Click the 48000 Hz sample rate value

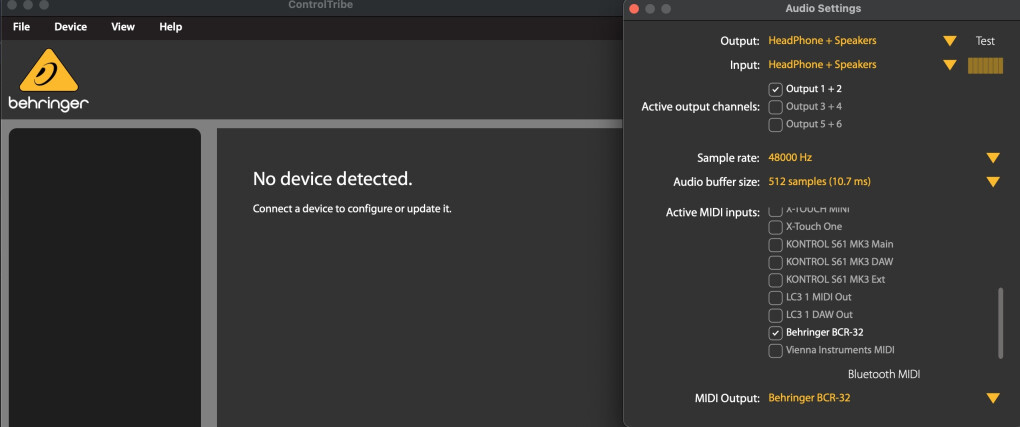point(790,158)
